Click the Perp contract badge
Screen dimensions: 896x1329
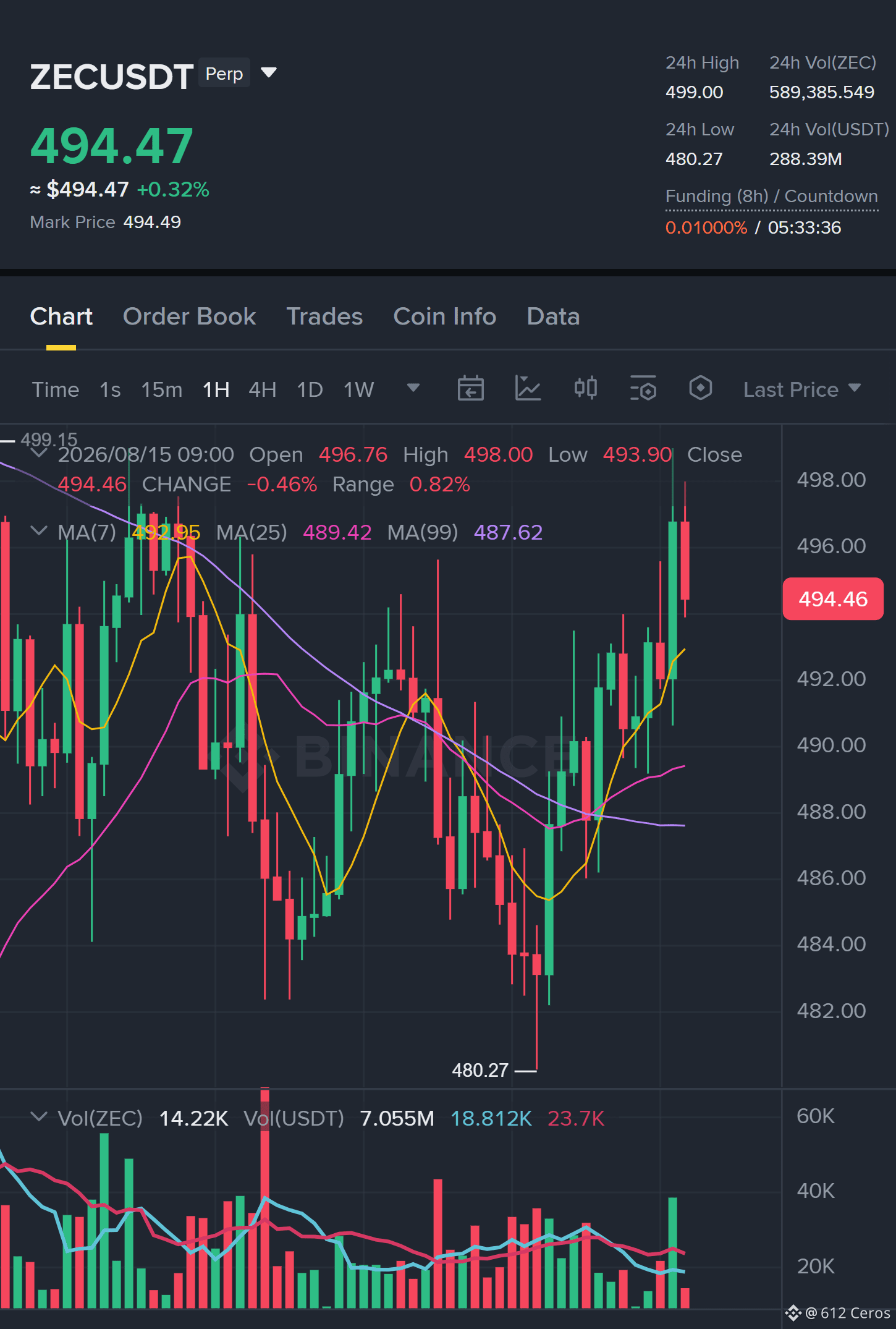pos(224,73)
